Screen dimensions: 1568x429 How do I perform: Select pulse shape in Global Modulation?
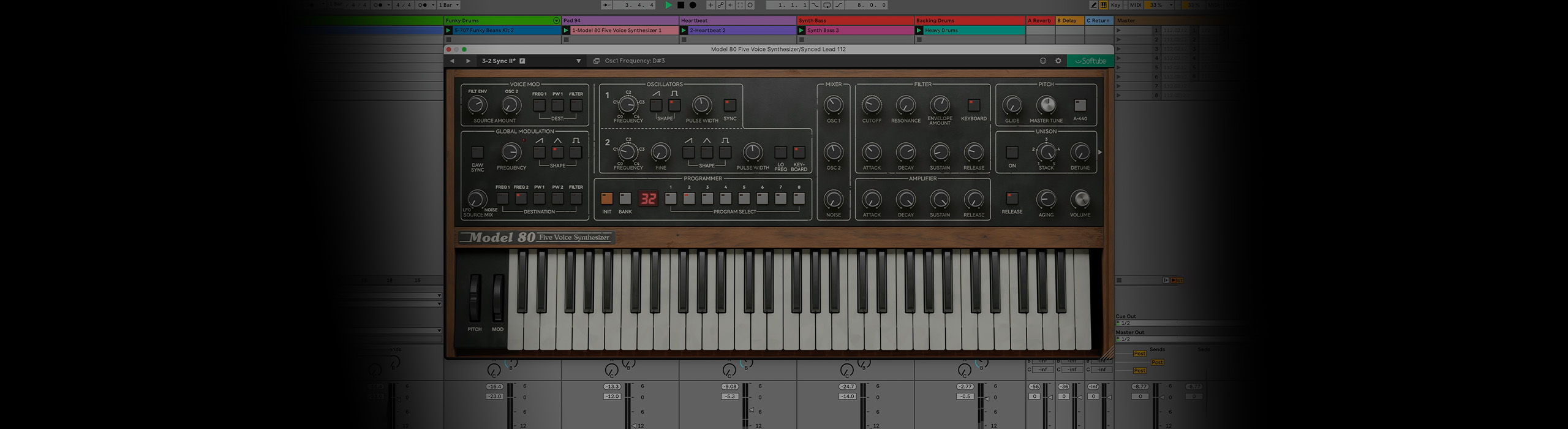click(x=576, y=152)
